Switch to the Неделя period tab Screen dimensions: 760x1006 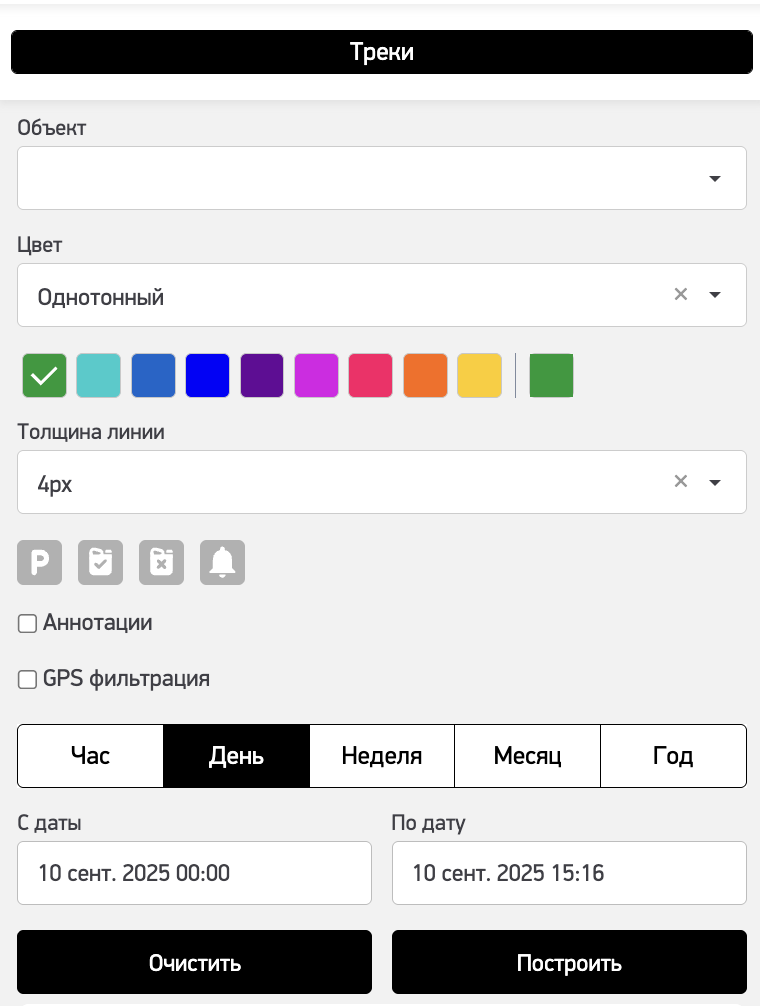(x=382, y=756)
